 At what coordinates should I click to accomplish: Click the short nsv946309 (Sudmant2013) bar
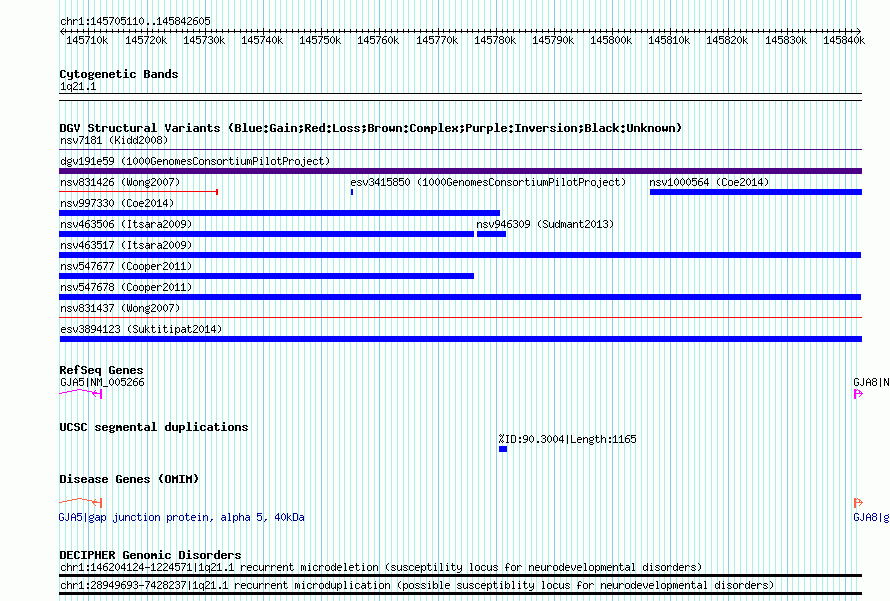coord(491,234)
